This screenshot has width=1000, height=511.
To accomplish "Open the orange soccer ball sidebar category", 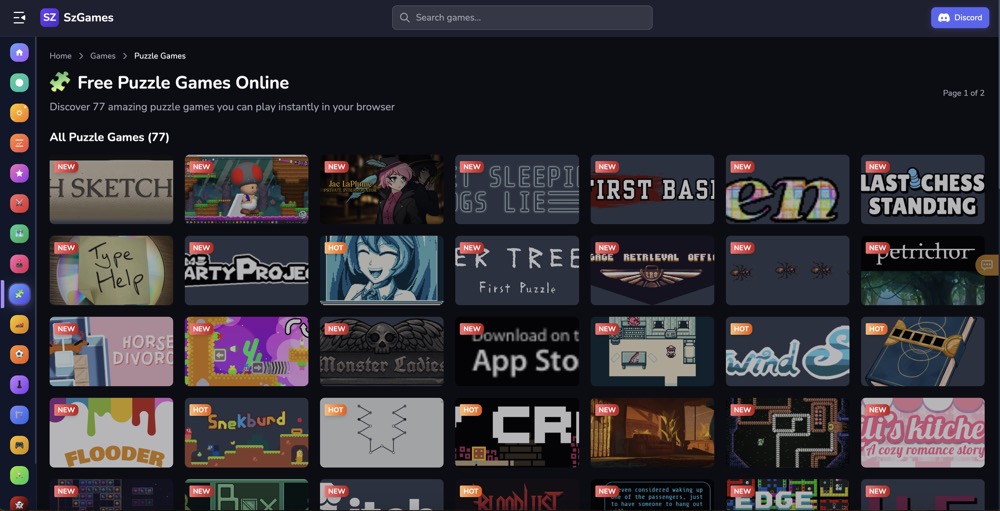I will pyautogui.click(x=19, y=355).
